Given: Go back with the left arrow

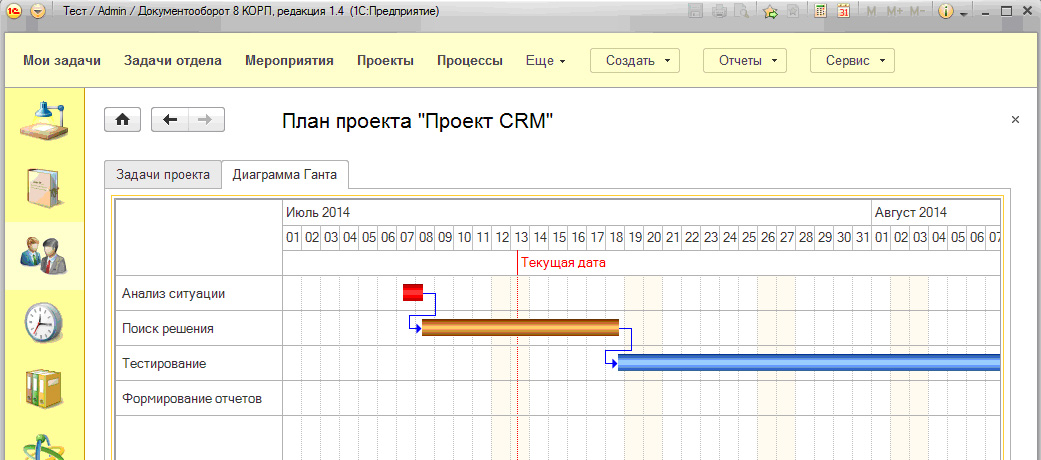Looking at the screenshot, I should 170,120.
